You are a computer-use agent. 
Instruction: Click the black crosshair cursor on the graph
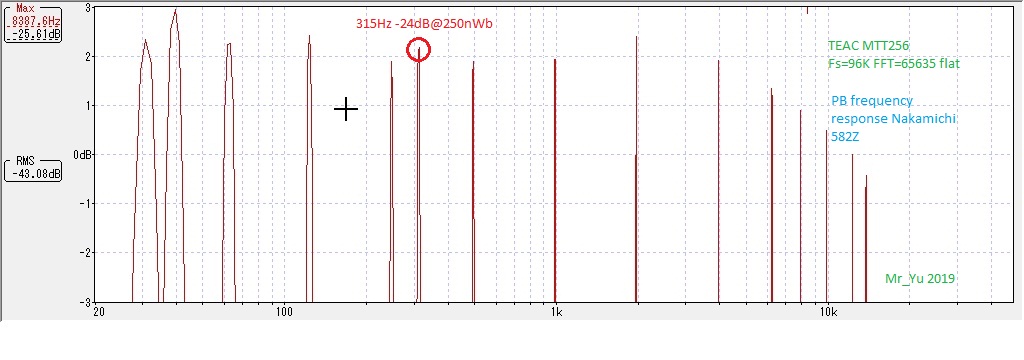coord(345,110)
